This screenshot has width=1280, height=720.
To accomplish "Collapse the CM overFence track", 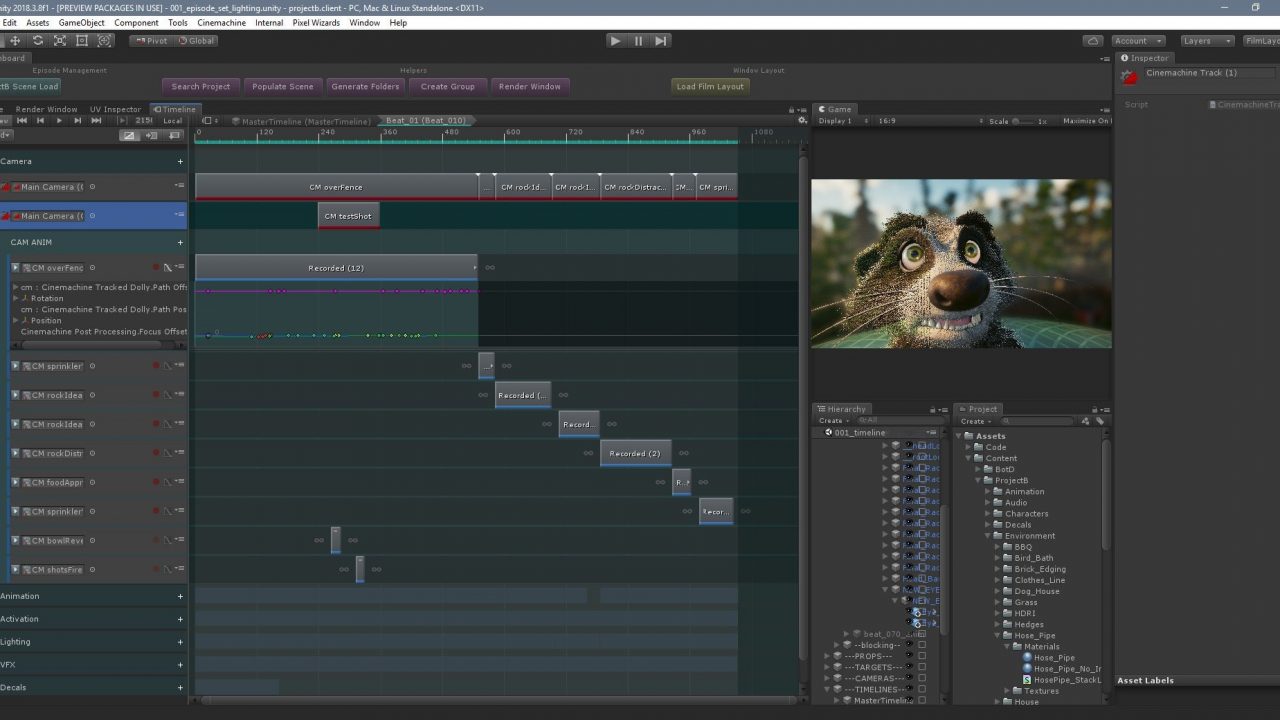I will [15, 267].
